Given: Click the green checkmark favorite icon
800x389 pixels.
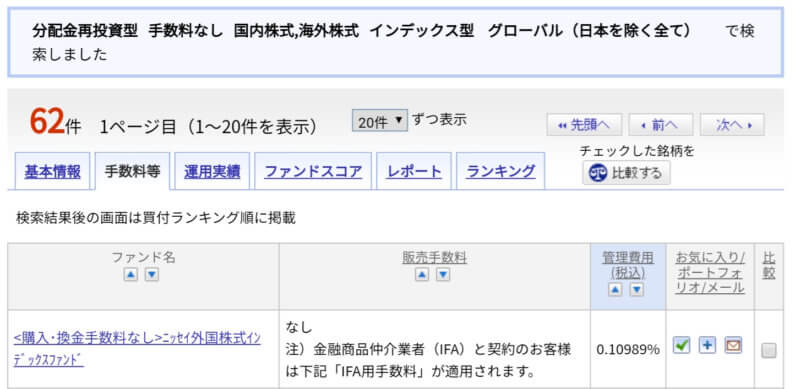Looking at the screenshot, I should click(x=681, y=346).
